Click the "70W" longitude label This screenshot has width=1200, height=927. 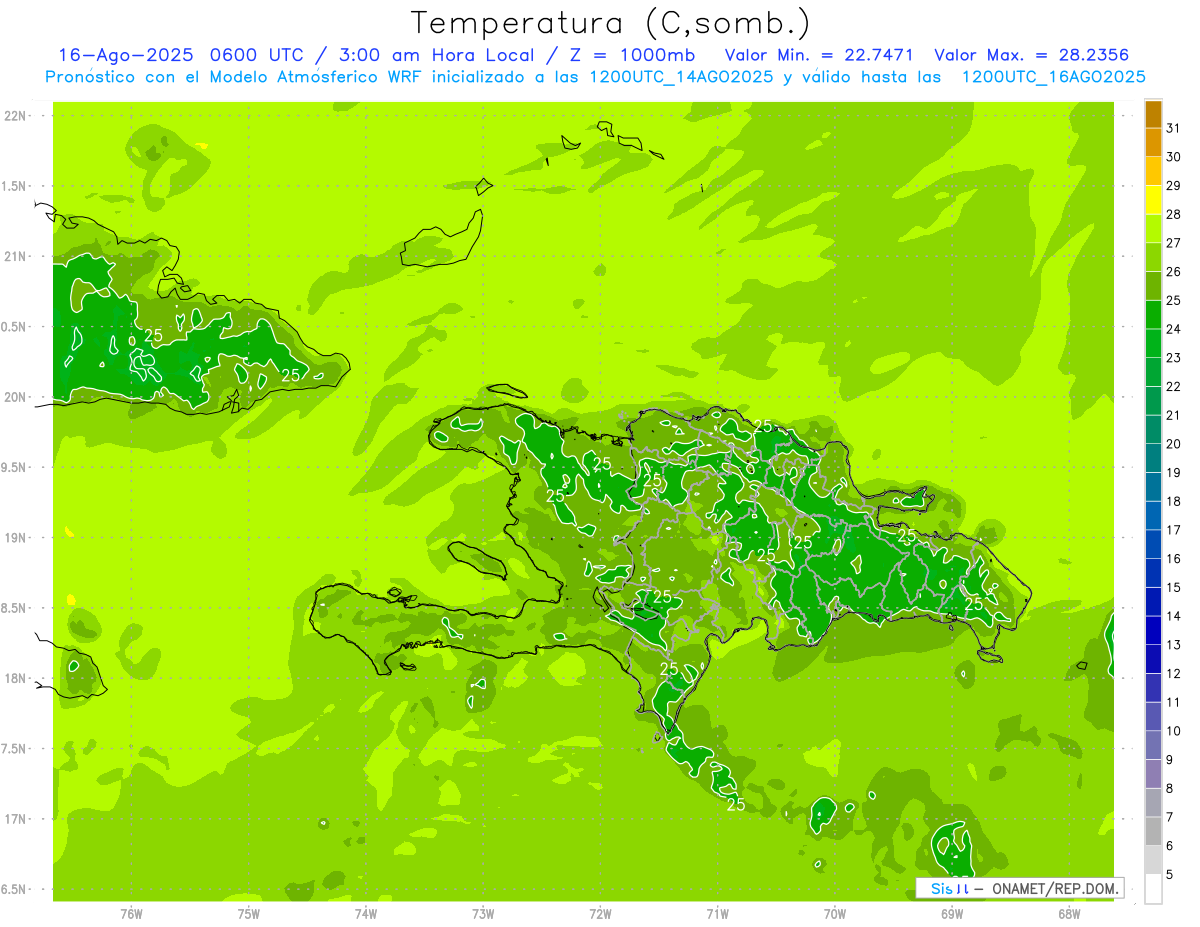(835, 914)
